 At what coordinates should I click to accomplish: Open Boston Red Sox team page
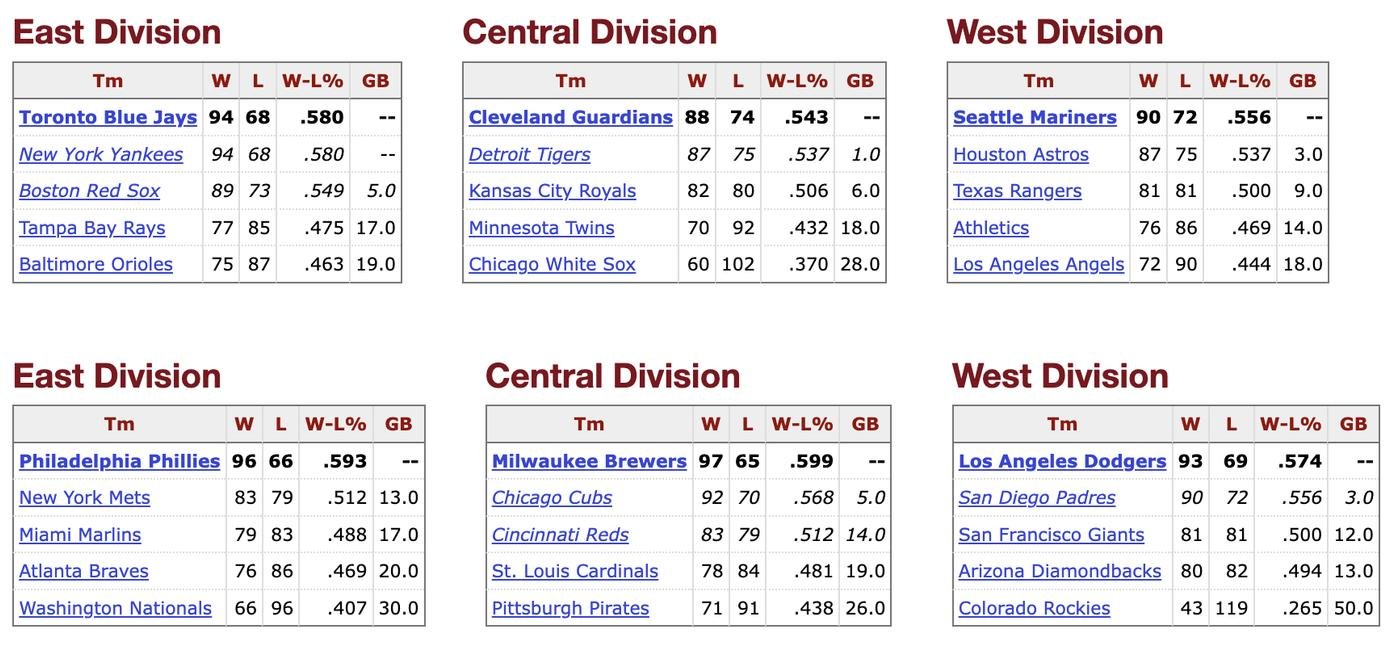(89, 190)
